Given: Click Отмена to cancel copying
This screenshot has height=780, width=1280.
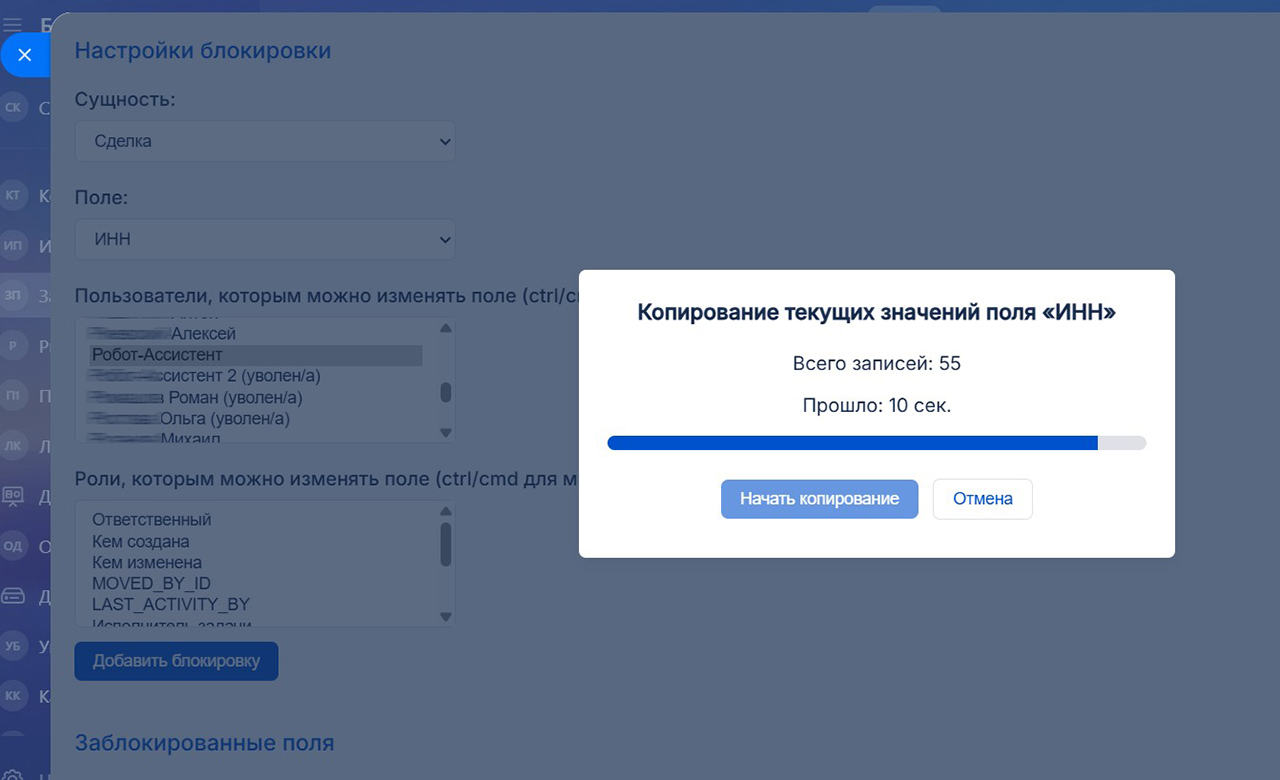Looking at the screenshot, I should [982, 499].
